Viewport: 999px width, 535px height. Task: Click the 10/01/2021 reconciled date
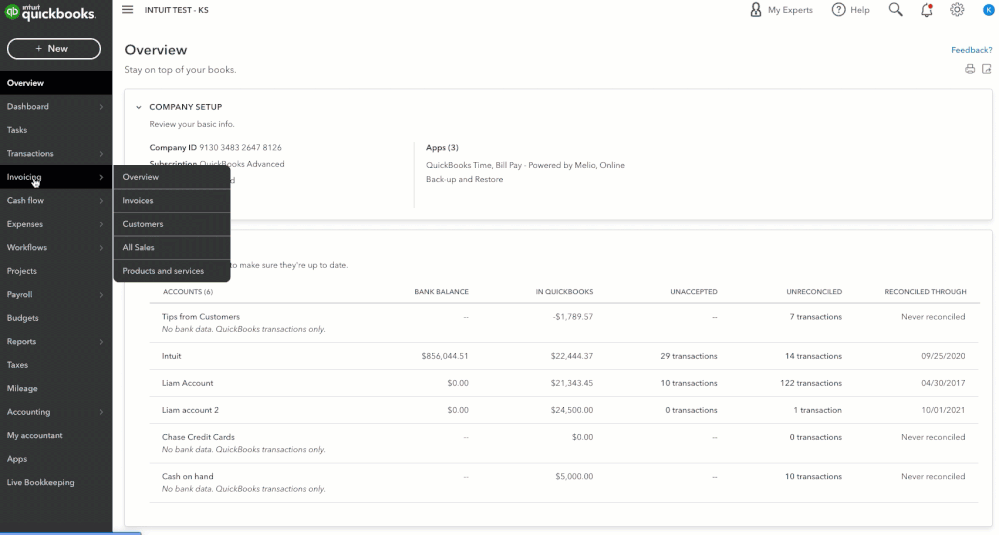(x=943, y=410)
